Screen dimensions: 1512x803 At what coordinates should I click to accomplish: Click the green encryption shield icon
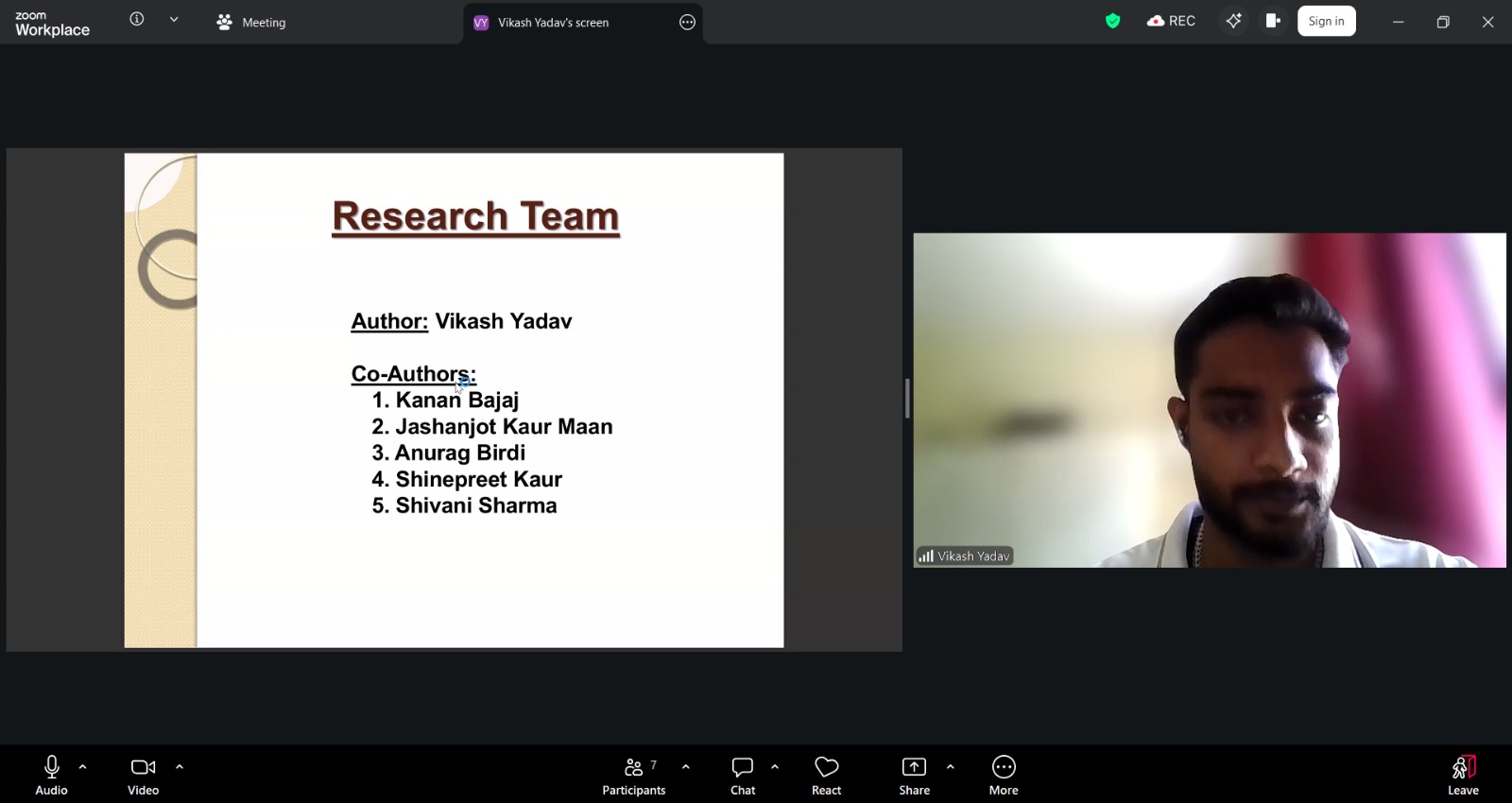pyautogui.click(x=1112, y=21)
